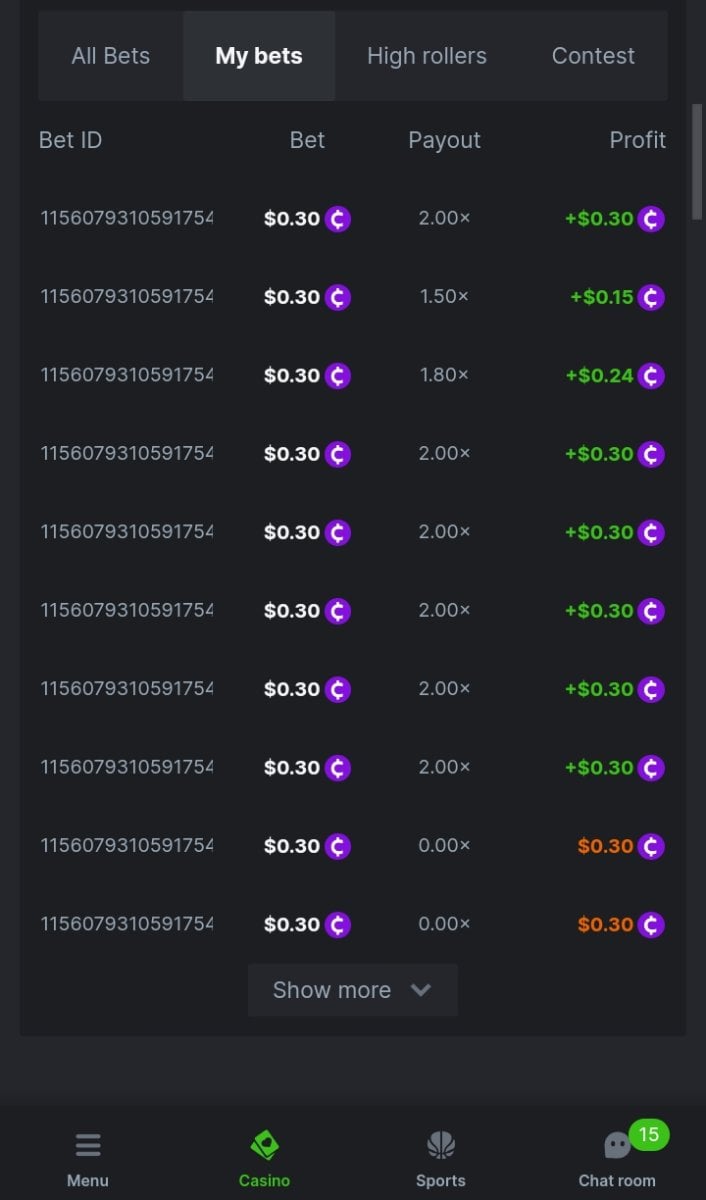The image size is (706, 1200).
Task: Switch to the All Bets tab
Action: pyautogui.click(x=111, y=56)
